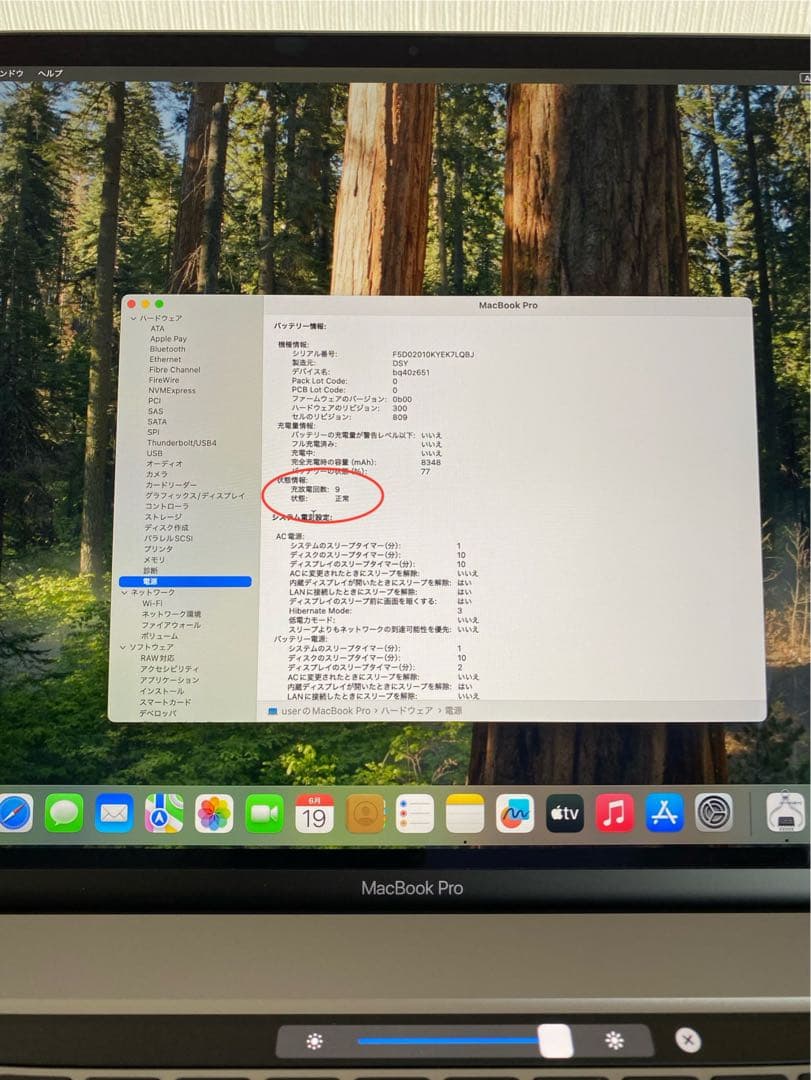Screen dimensions: 811x1080
Task: Open the Apple TV app
Action: pyautogui.click(x=564, y=814)
